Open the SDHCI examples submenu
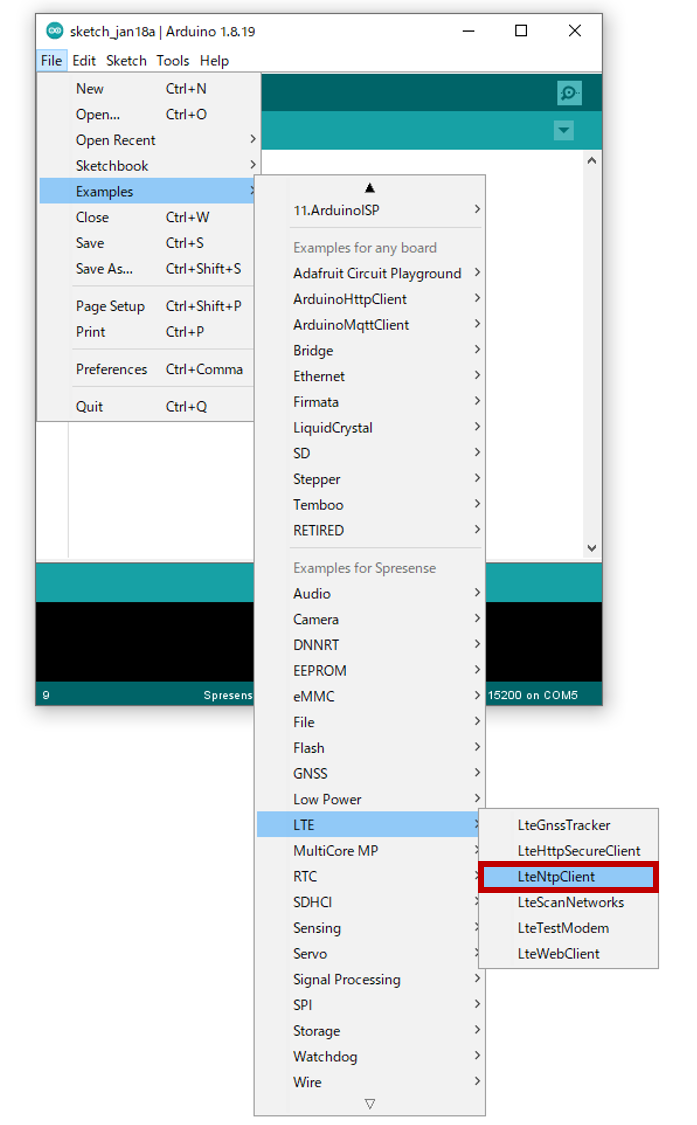This screenshot has width=697, height=1125. tap(368, 903)
